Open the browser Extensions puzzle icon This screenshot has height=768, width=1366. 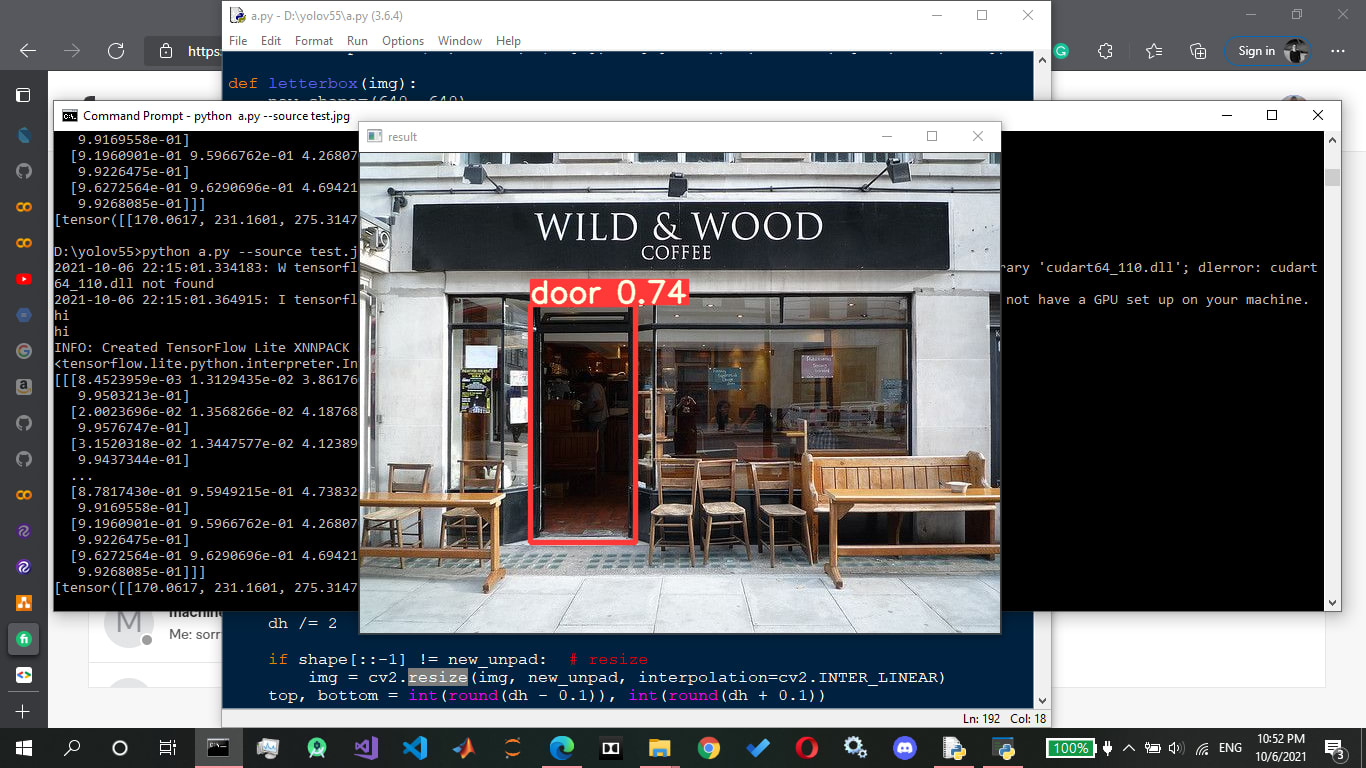[1105, 51]
